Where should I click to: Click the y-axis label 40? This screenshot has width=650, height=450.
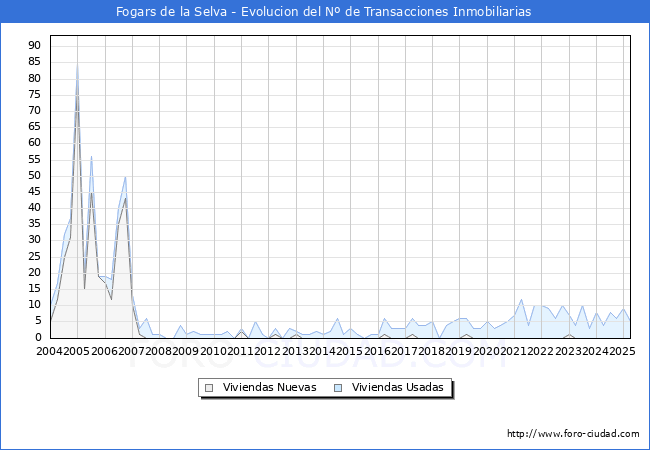click(x=34, y=208)
